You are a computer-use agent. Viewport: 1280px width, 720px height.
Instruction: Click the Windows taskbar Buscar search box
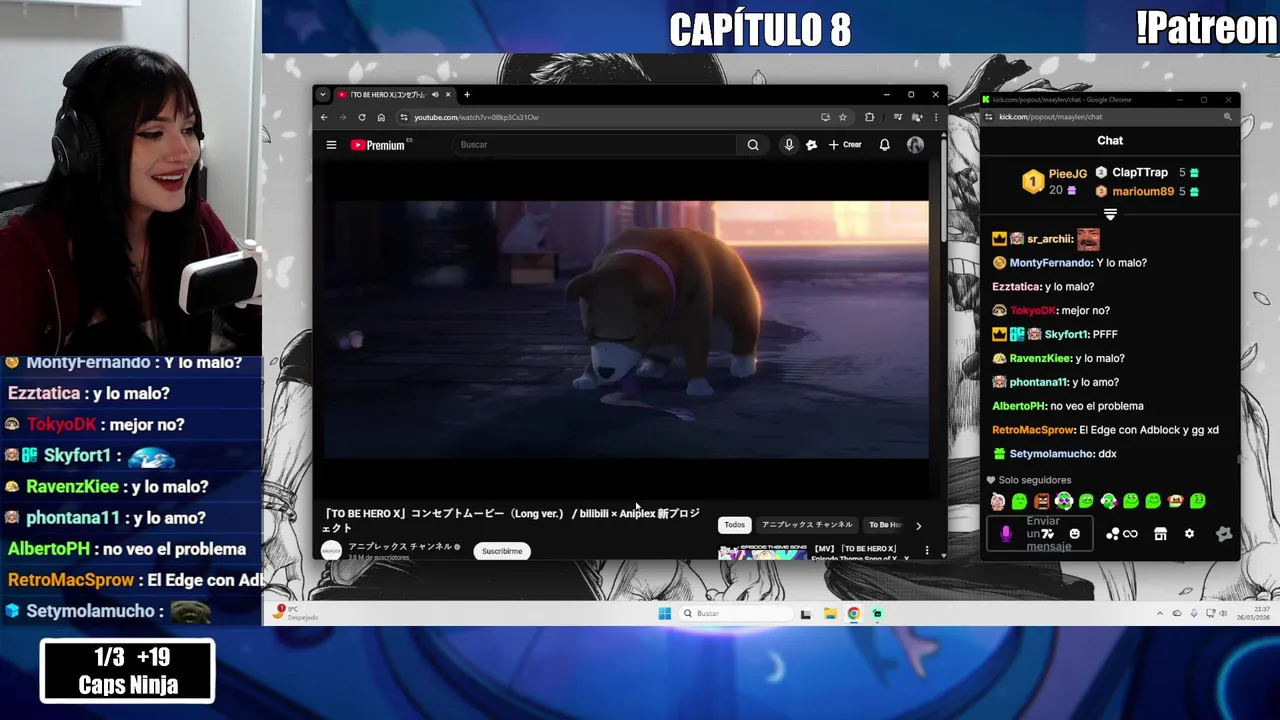point(734,613)
